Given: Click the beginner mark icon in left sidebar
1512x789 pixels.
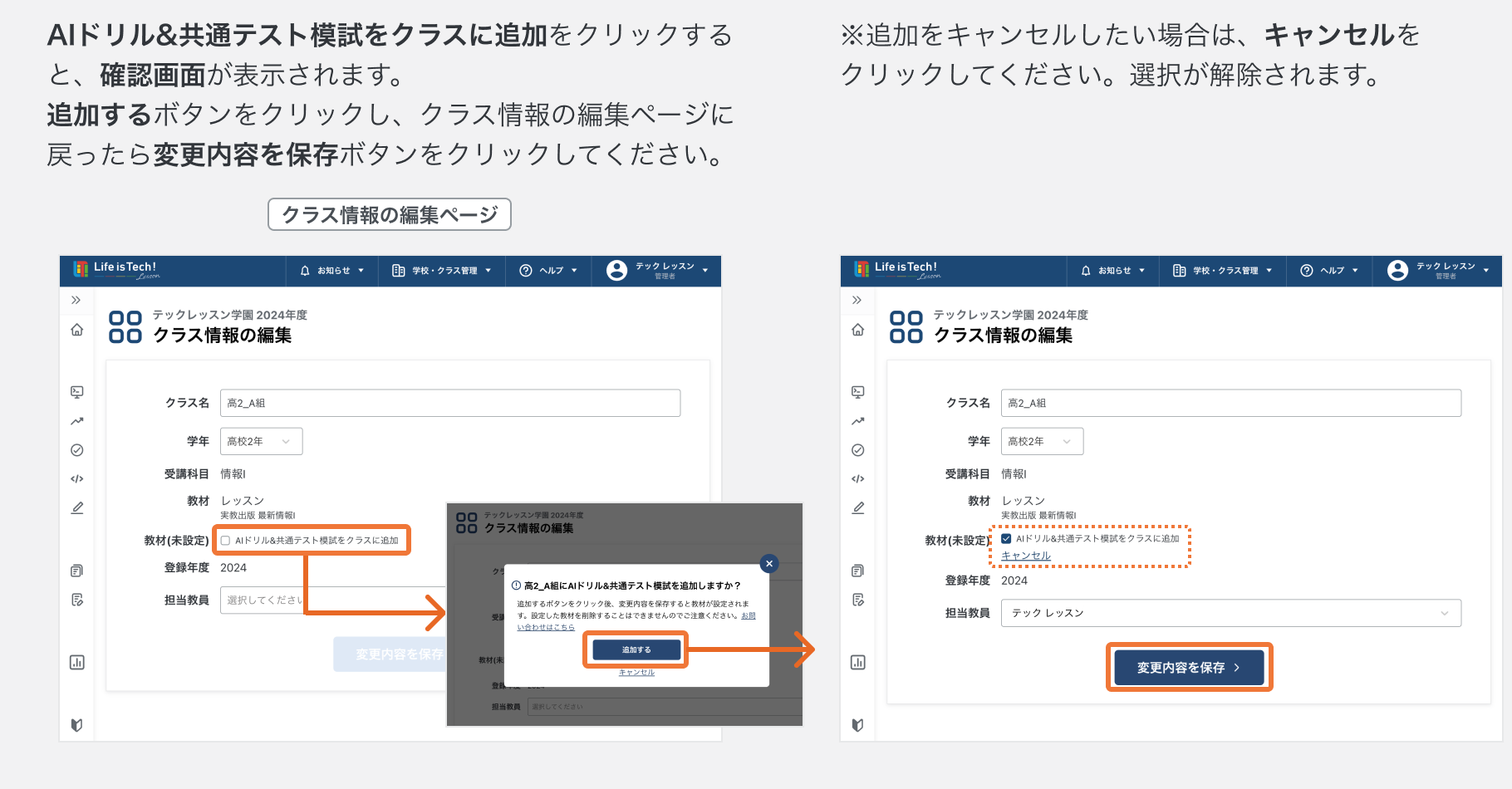Looking at the screenshot, I should click(x=77, y=725).
